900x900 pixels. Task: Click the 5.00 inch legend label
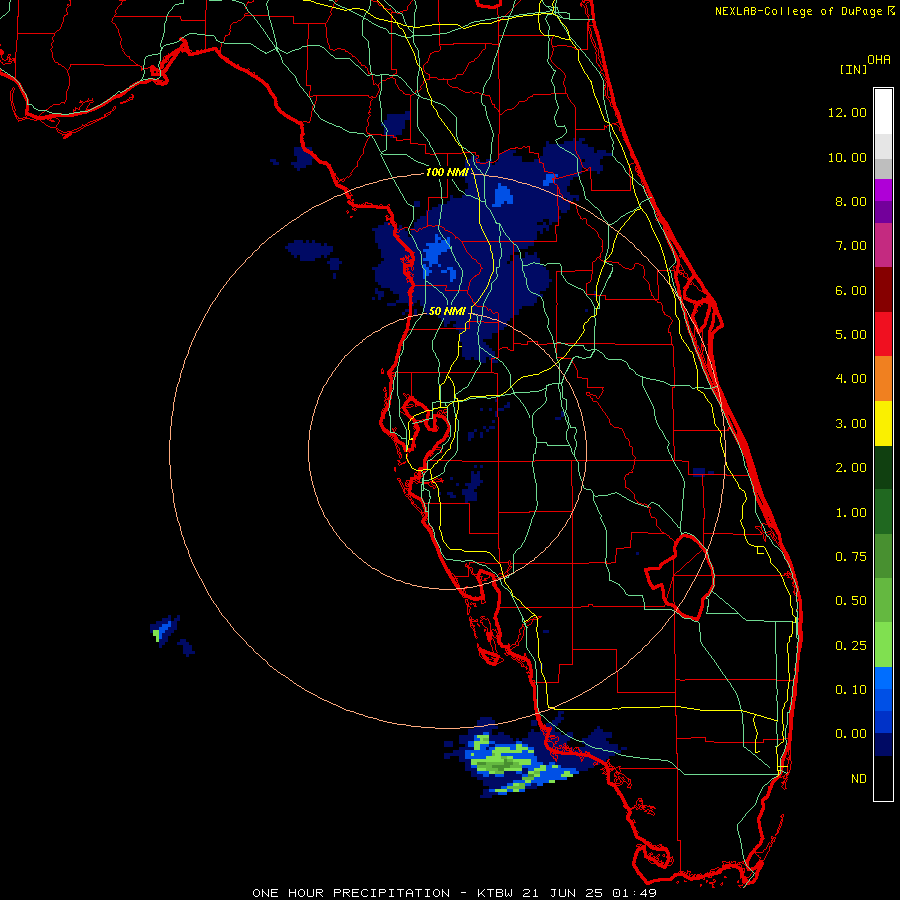pos(850,334)
